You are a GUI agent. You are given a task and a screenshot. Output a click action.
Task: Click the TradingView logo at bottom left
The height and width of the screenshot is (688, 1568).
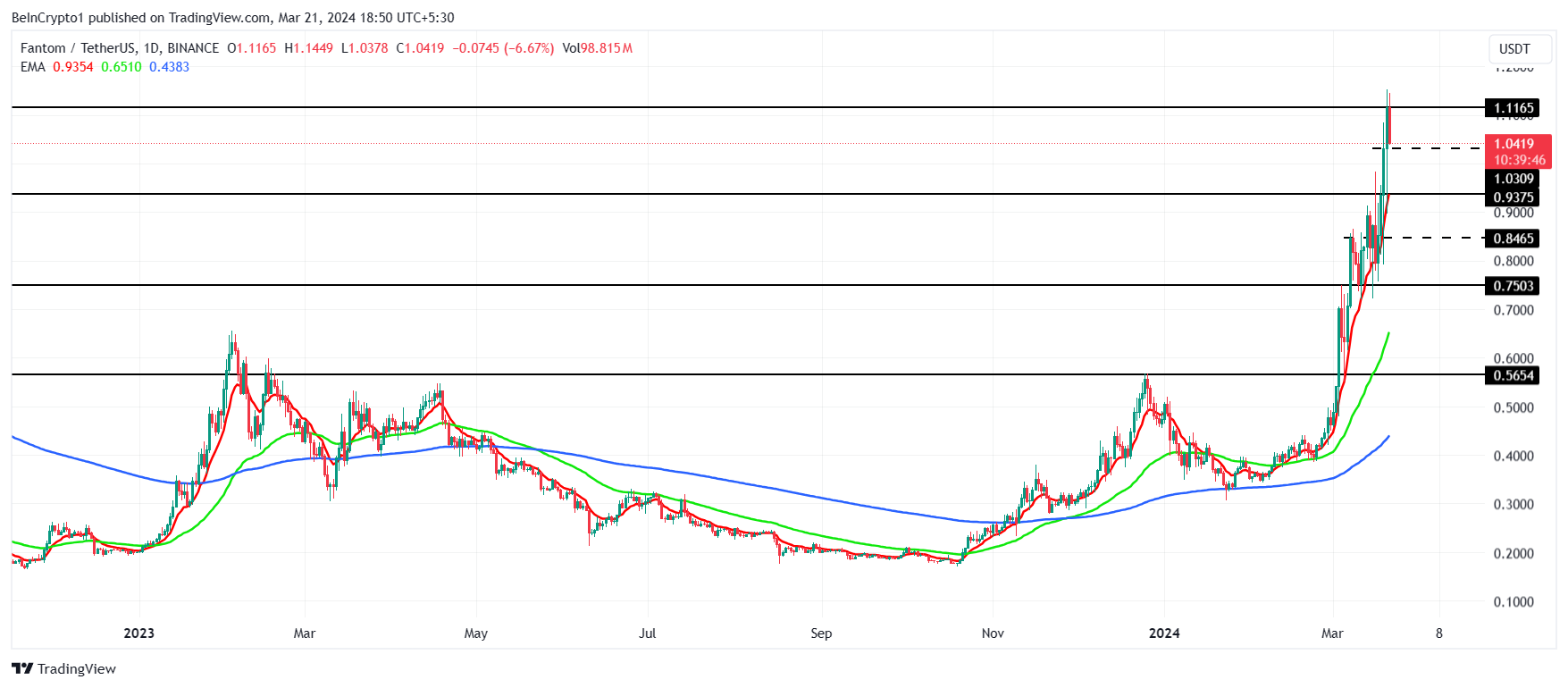pos(63,669)
